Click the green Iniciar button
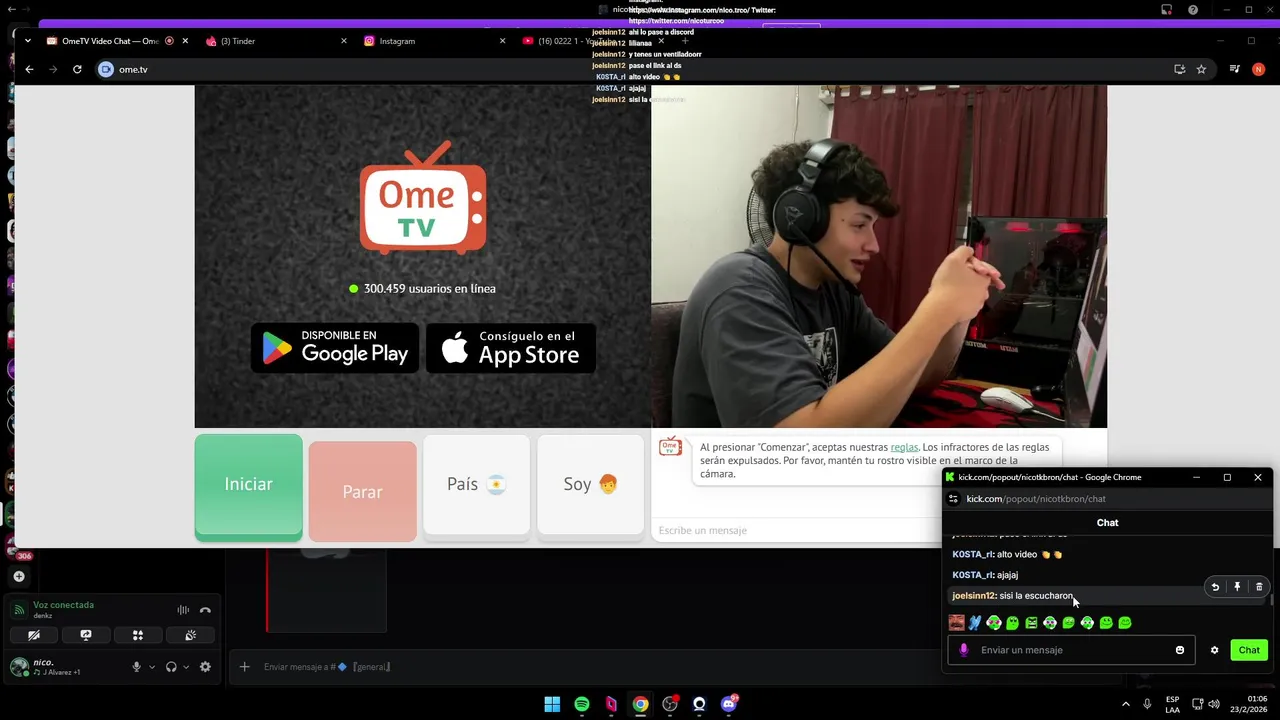The image size is (1280, 720). click(248, 487)
